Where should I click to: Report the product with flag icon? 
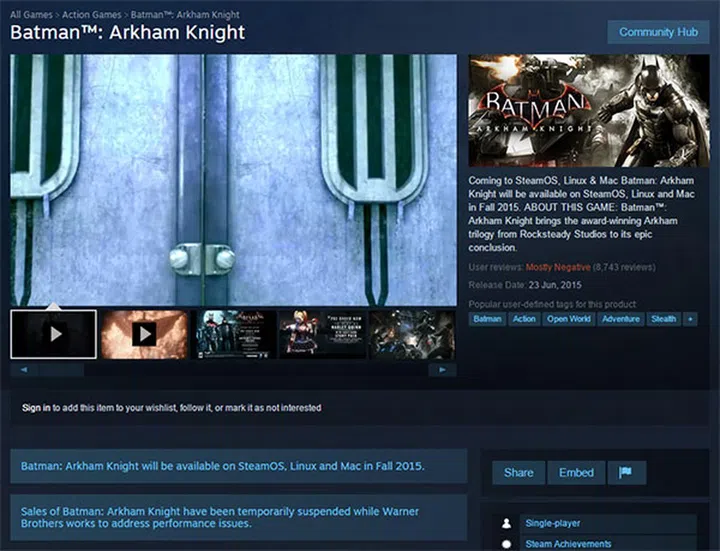(x=626, y=472)
